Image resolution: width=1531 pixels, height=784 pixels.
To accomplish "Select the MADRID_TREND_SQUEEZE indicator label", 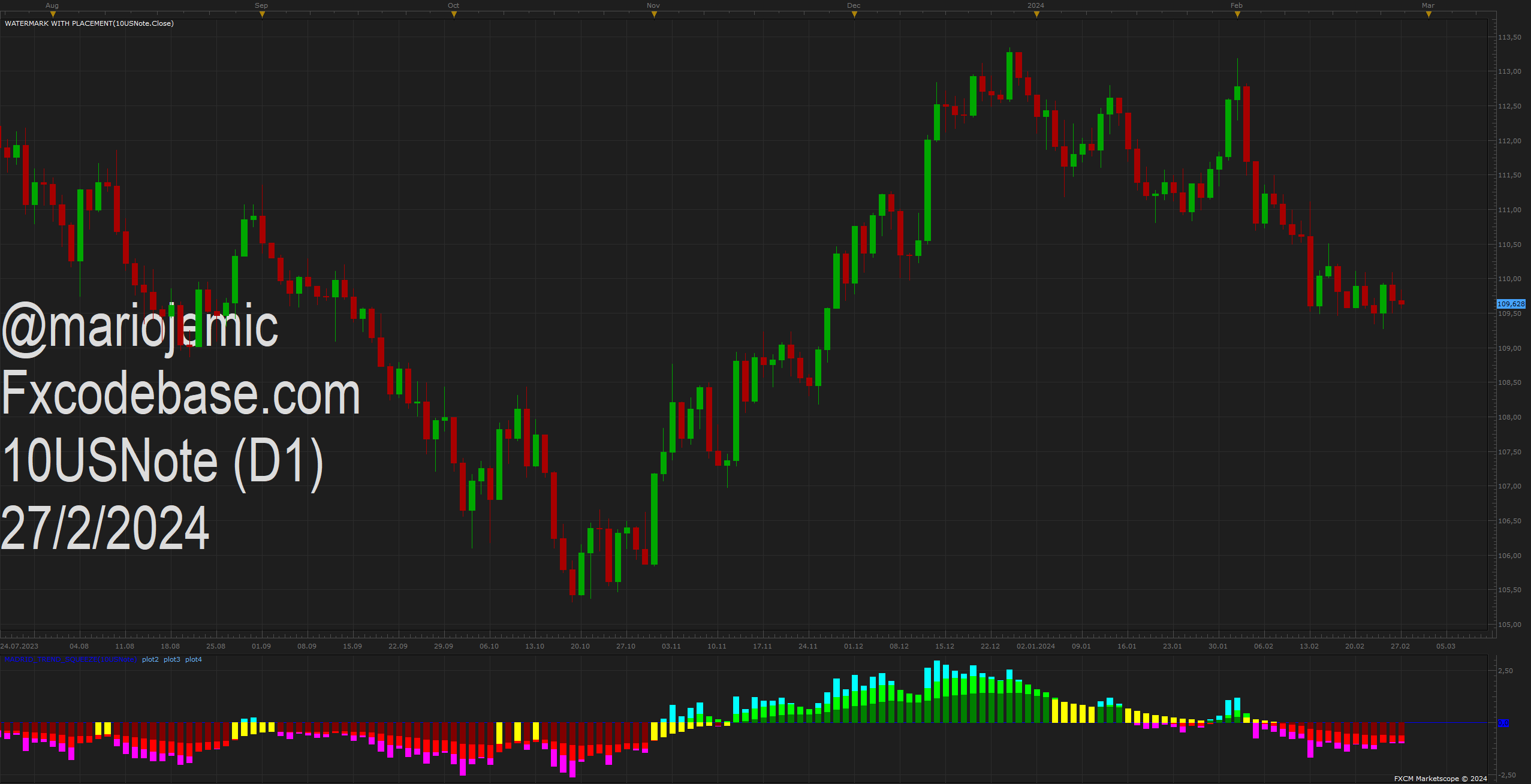I will coord(71,659).
